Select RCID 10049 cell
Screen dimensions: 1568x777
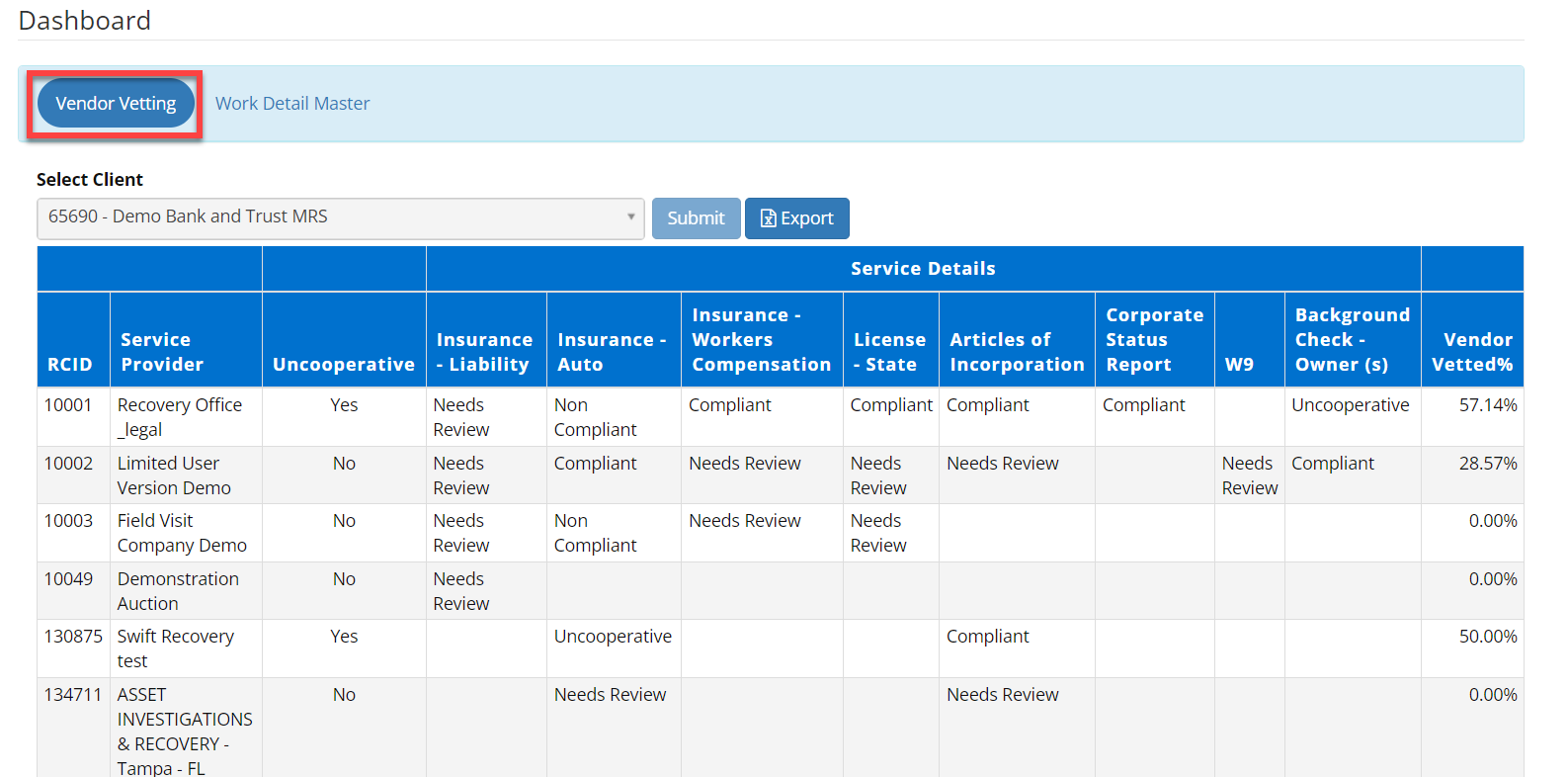73,591
